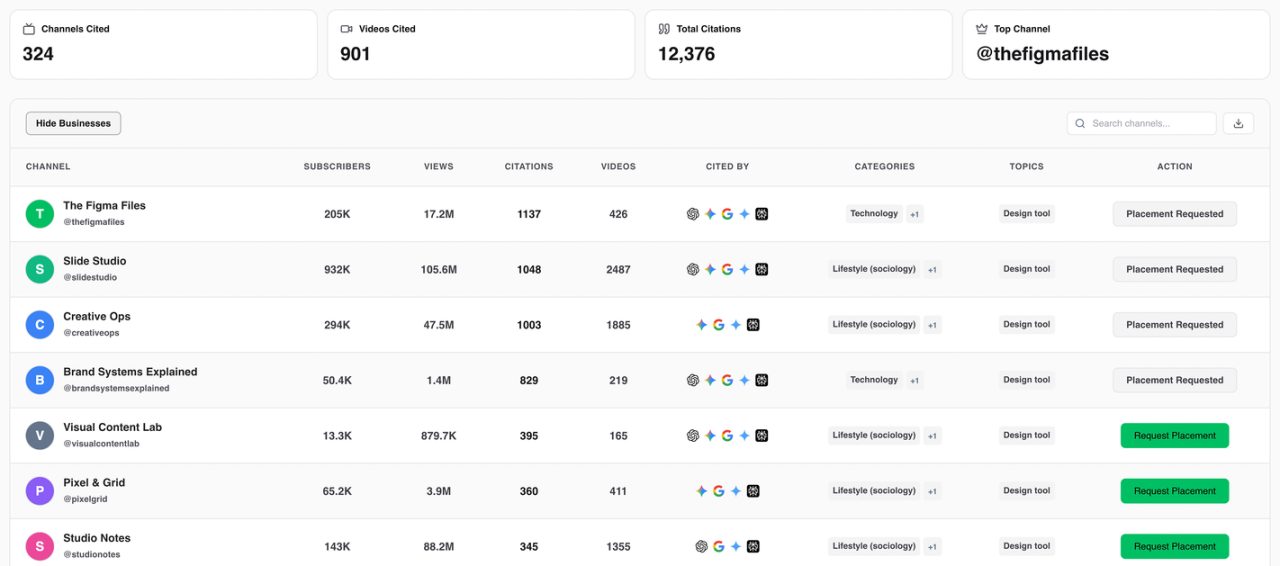Focus the Search channels input field
The height and width of the screenshot is (566, 1280).
(1142, 124)
